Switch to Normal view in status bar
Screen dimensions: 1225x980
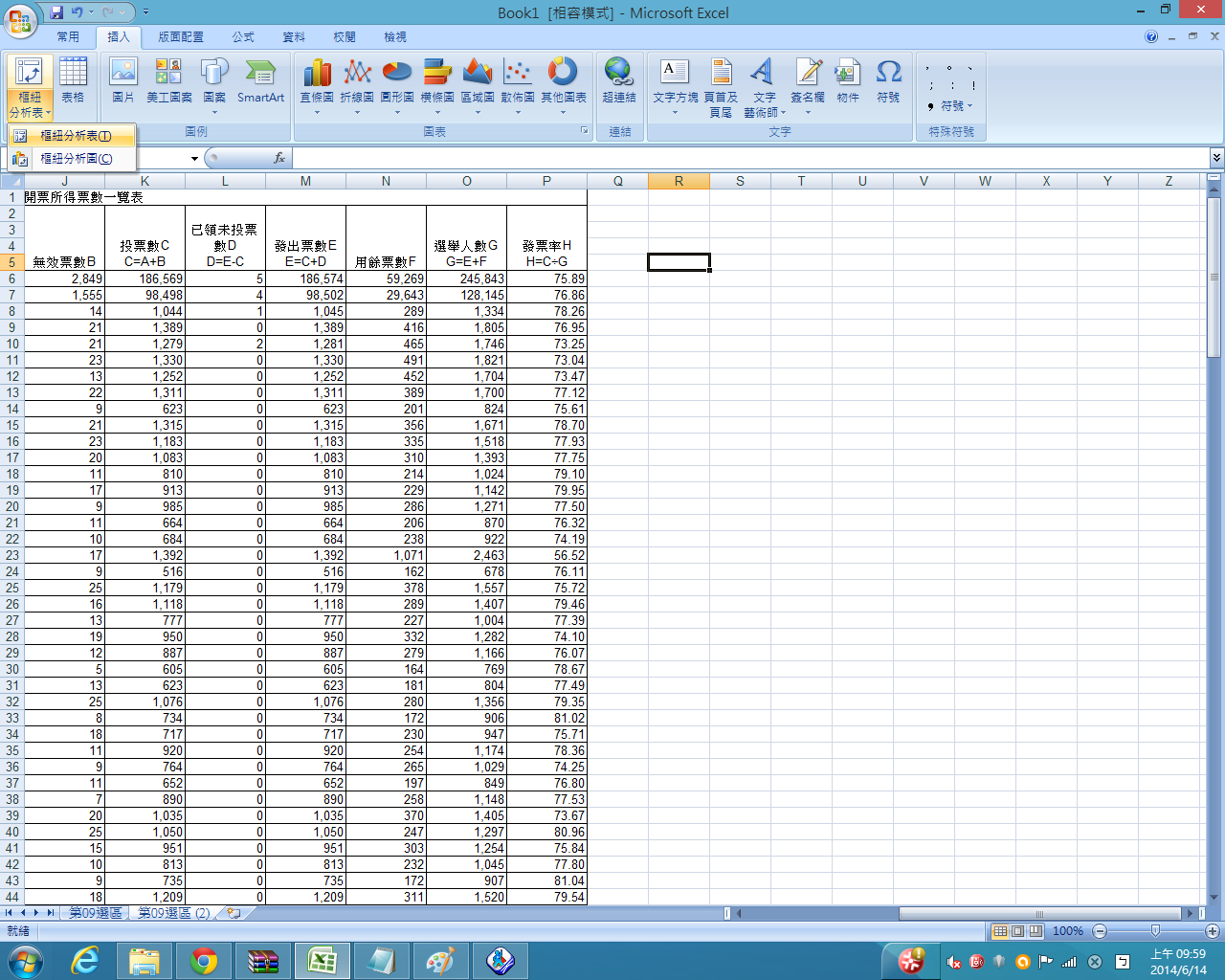[x=1000, y=931]
